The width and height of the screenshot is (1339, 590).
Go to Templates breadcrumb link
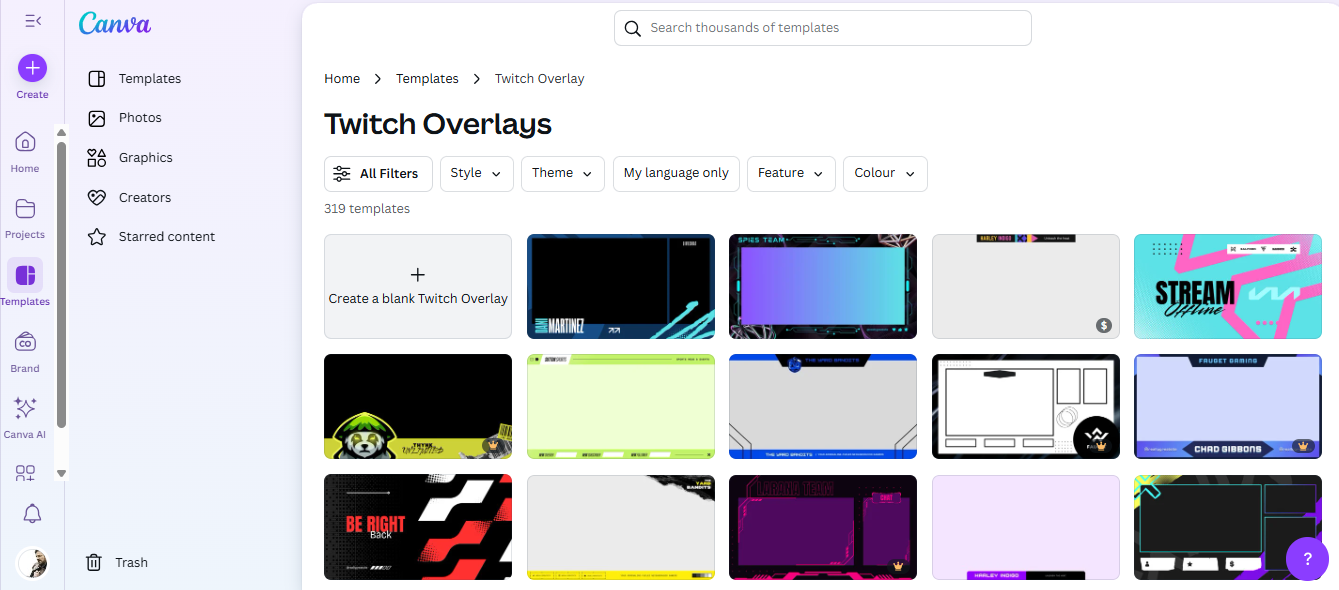(x=427, y=79)
